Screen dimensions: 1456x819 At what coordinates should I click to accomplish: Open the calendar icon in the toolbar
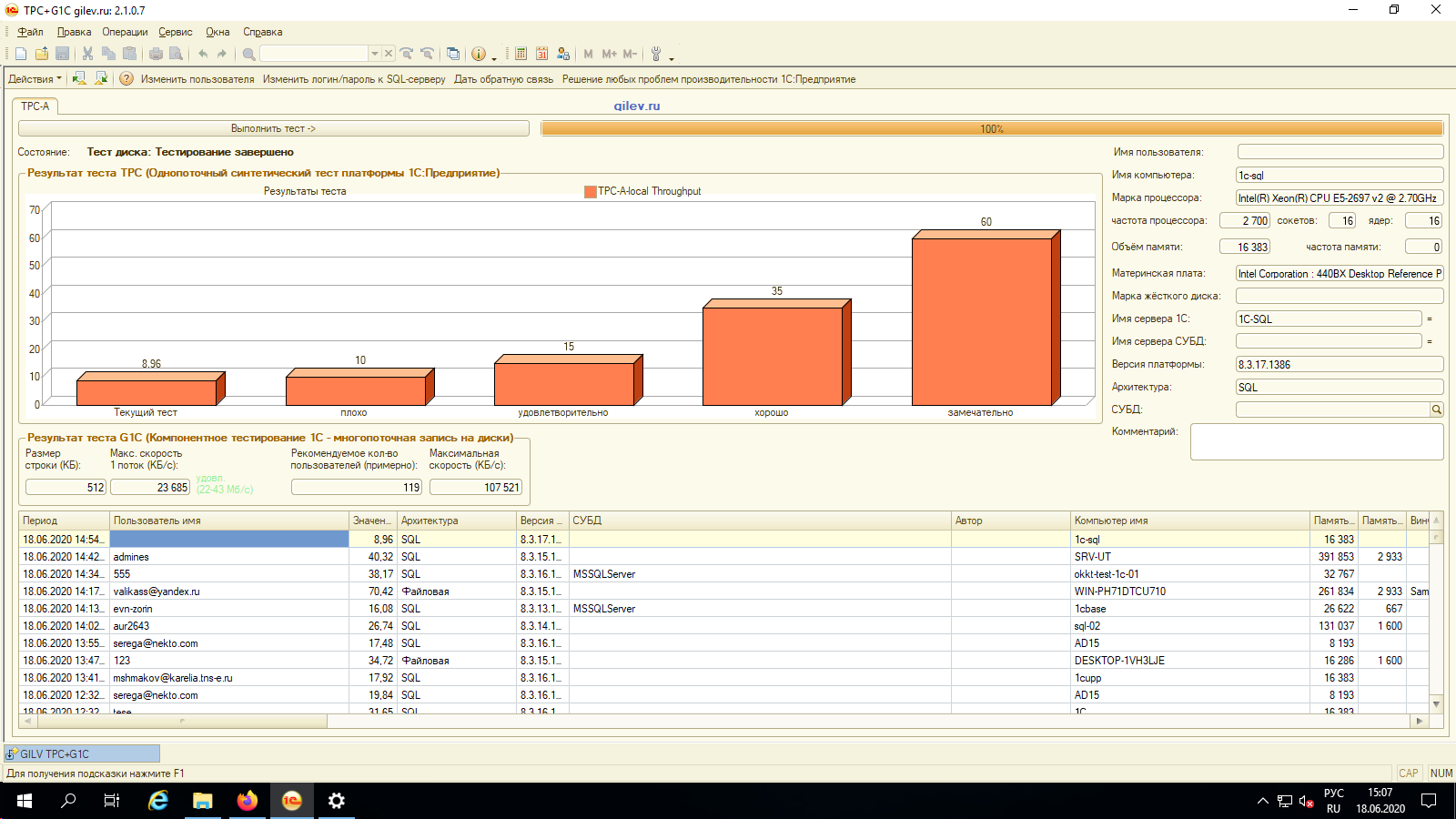point(542,54)
